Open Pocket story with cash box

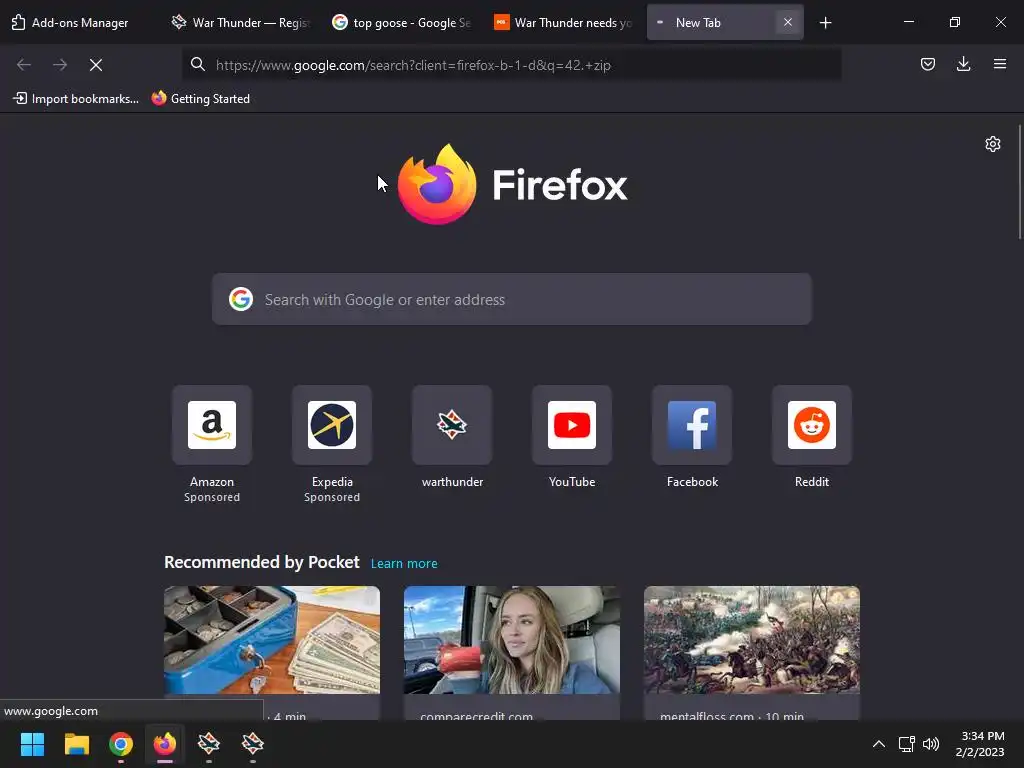[272, 640]
